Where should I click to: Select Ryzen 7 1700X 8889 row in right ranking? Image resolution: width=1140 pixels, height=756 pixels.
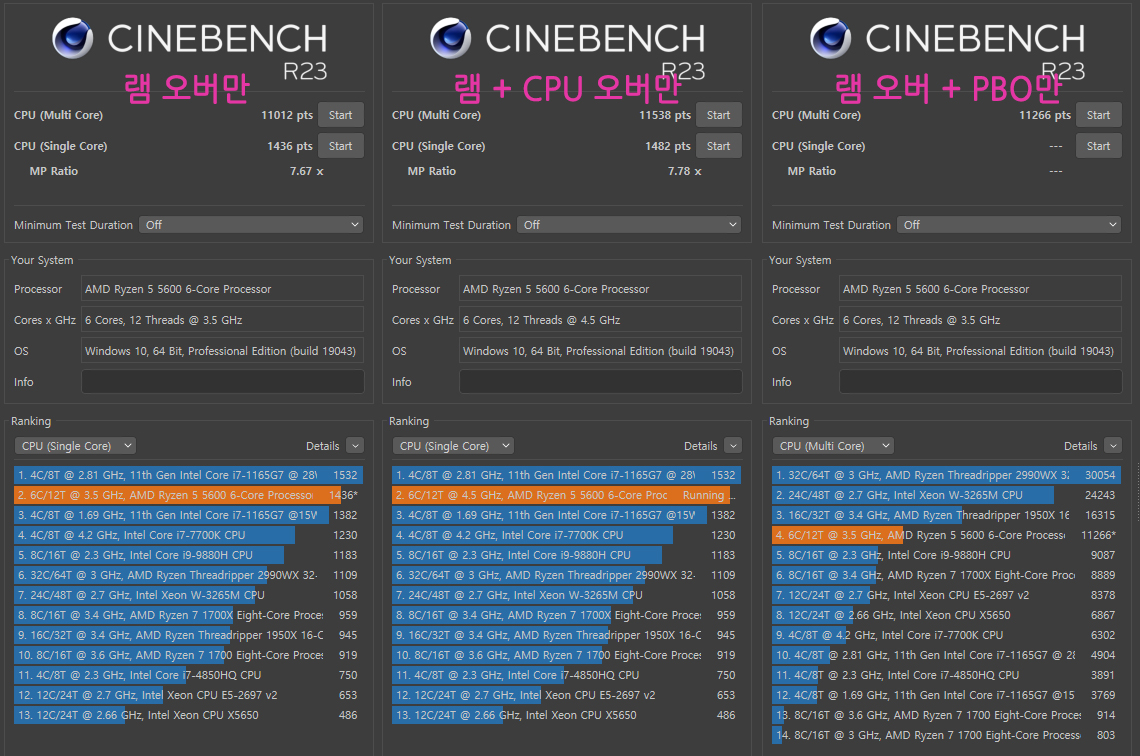pos(947,575)
